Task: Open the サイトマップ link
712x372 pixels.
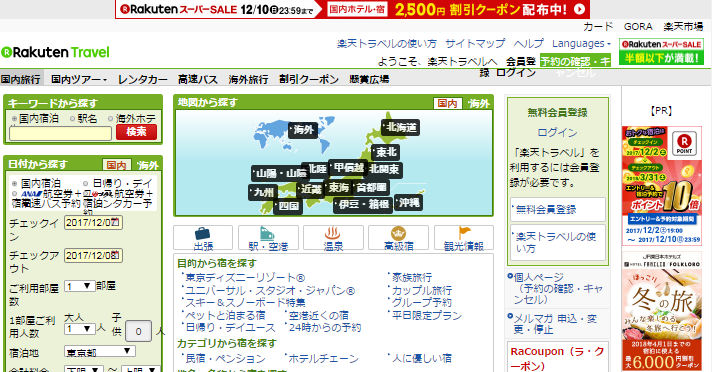Action: (475, 44)
